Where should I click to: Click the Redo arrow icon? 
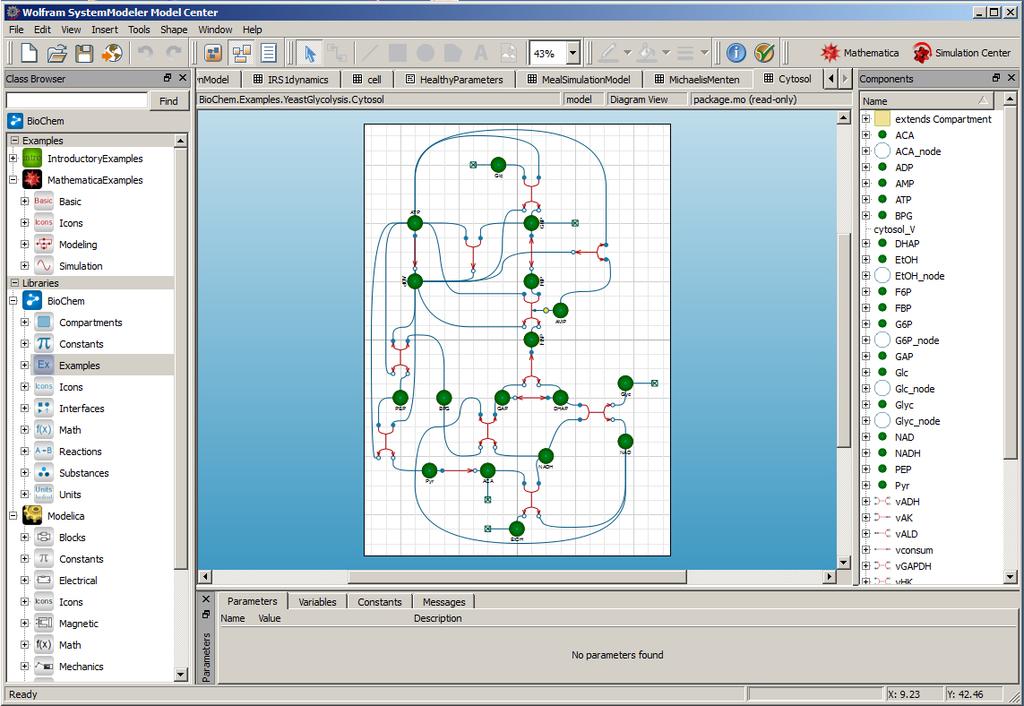[174, 53]
